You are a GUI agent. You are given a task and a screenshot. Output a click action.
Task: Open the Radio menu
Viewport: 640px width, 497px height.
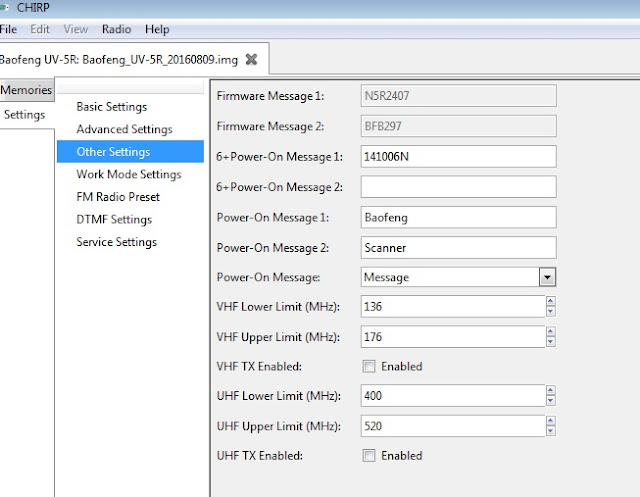(x=116, y=29)
